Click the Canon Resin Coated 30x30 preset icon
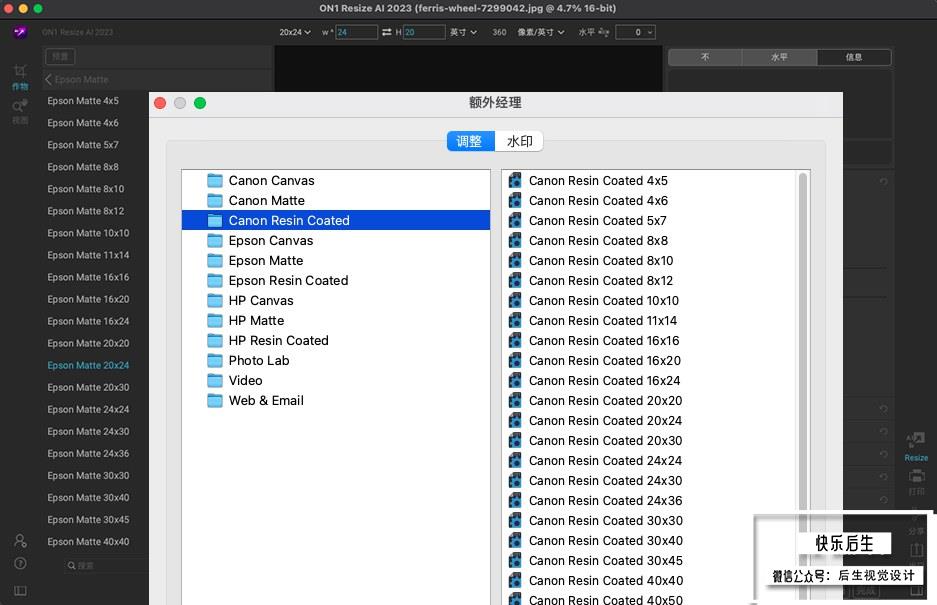This screenshot has width=937, height=605. (x=515, y=521)
